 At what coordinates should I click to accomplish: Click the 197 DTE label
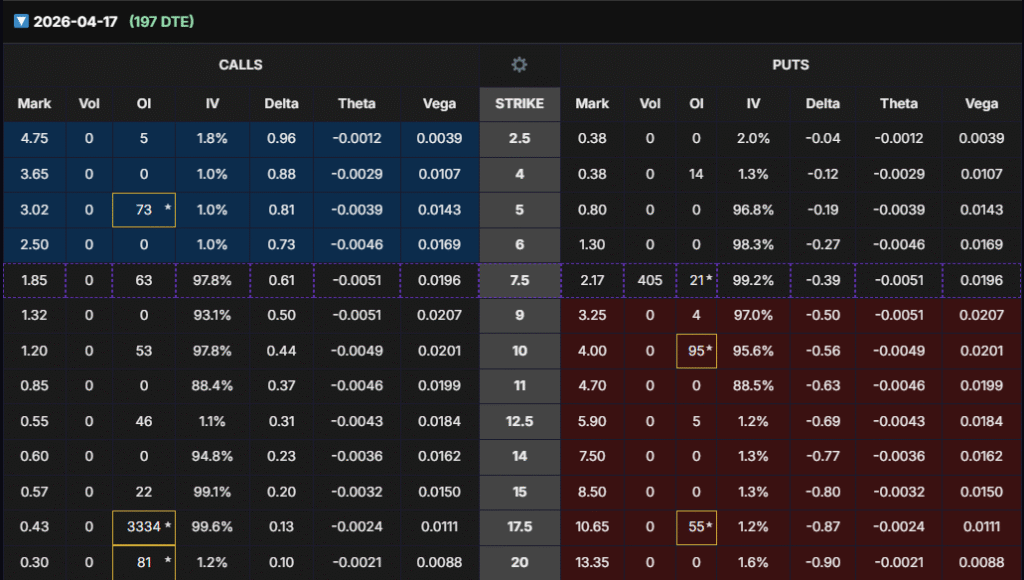point(161,21)
